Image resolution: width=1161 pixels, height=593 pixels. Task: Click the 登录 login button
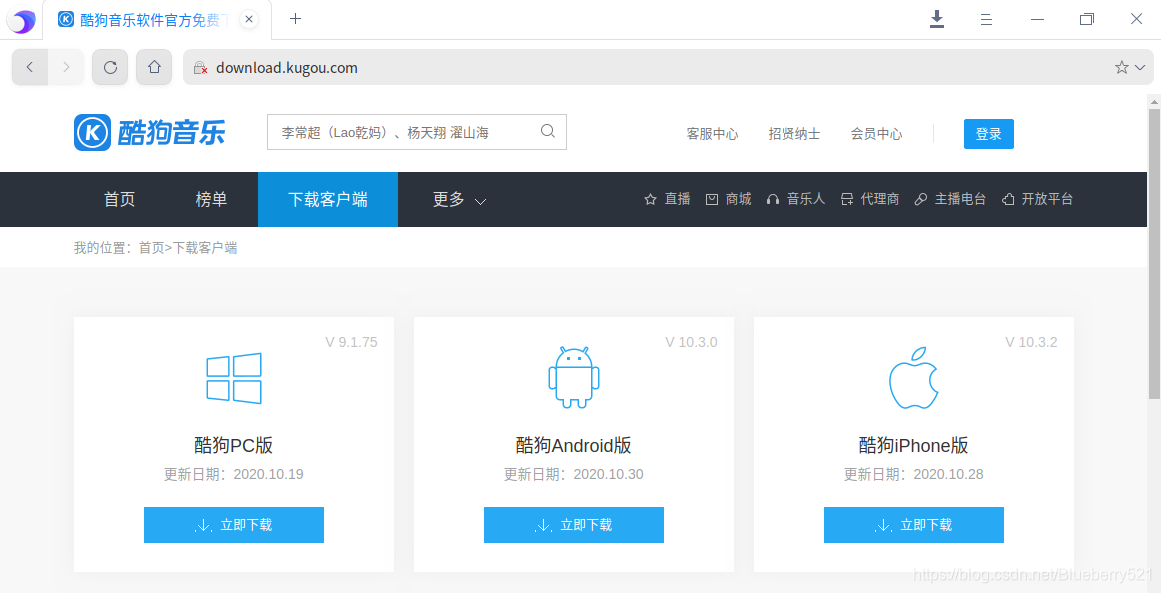pyautogui.click(x=988, y=134)
